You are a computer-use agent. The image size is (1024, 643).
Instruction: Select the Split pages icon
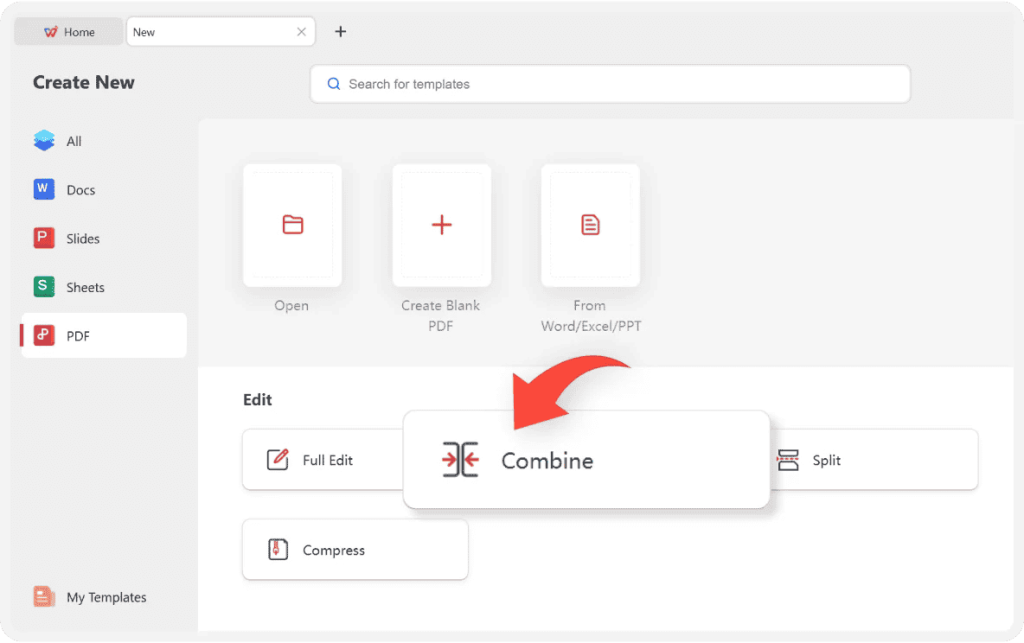[x=788, y=460]
